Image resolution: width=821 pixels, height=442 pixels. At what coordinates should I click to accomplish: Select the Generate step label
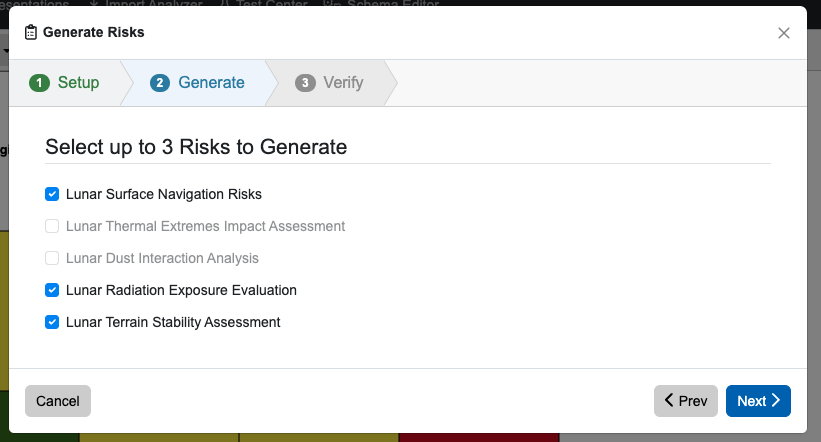point(211,83)
